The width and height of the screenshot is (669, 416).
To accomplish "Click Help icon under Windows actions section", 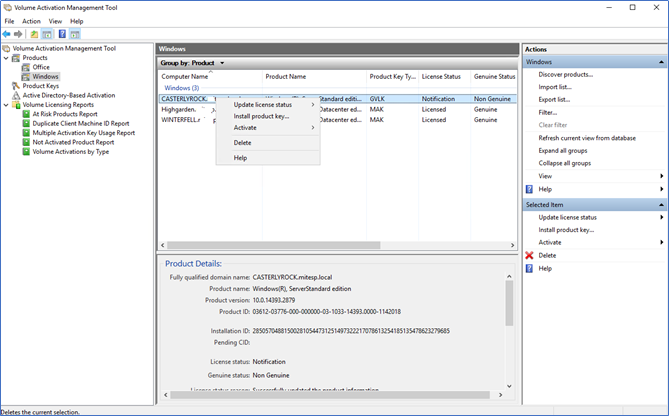I will [x=529, y=189].
